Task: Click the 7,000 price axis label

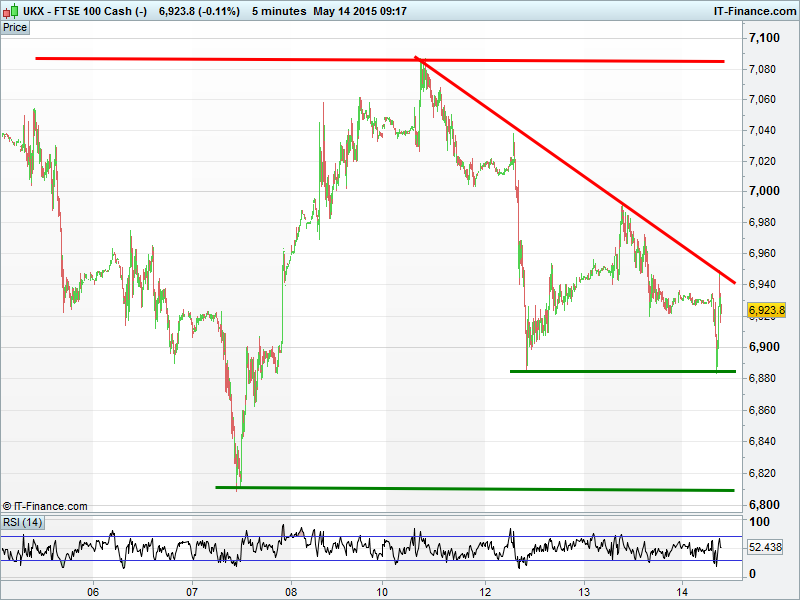Action: pyautogui.click(x=764, y=191)
